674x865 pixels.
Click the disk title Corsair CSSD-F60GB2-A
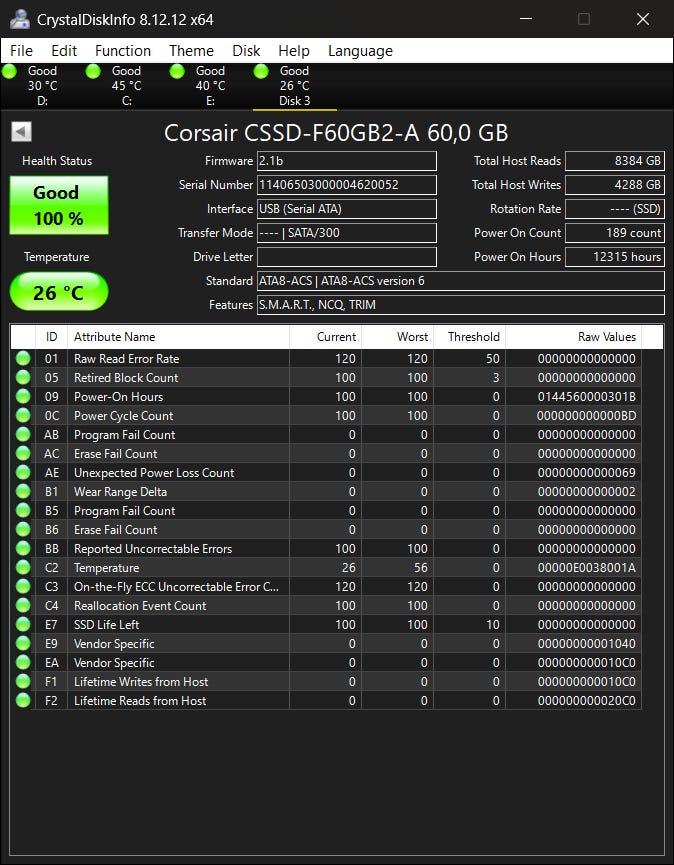tap(336, 133)
